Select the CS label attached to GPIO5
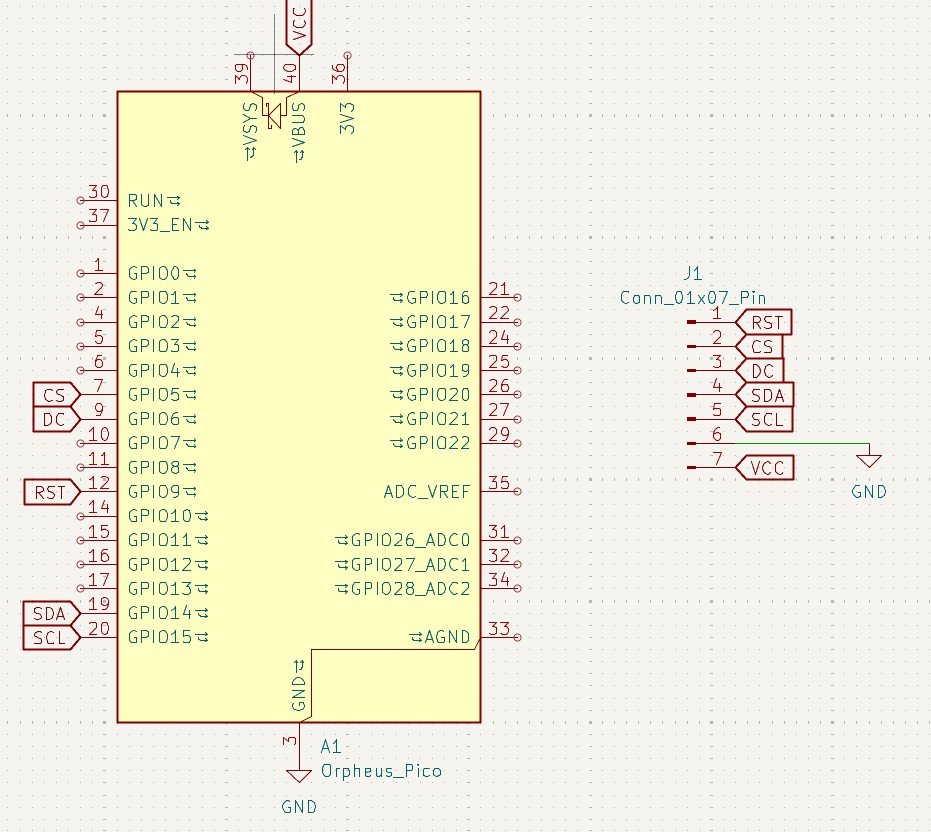Image resolution: width=931 pixels, height=832 pixels. click(x=55, y=394)
